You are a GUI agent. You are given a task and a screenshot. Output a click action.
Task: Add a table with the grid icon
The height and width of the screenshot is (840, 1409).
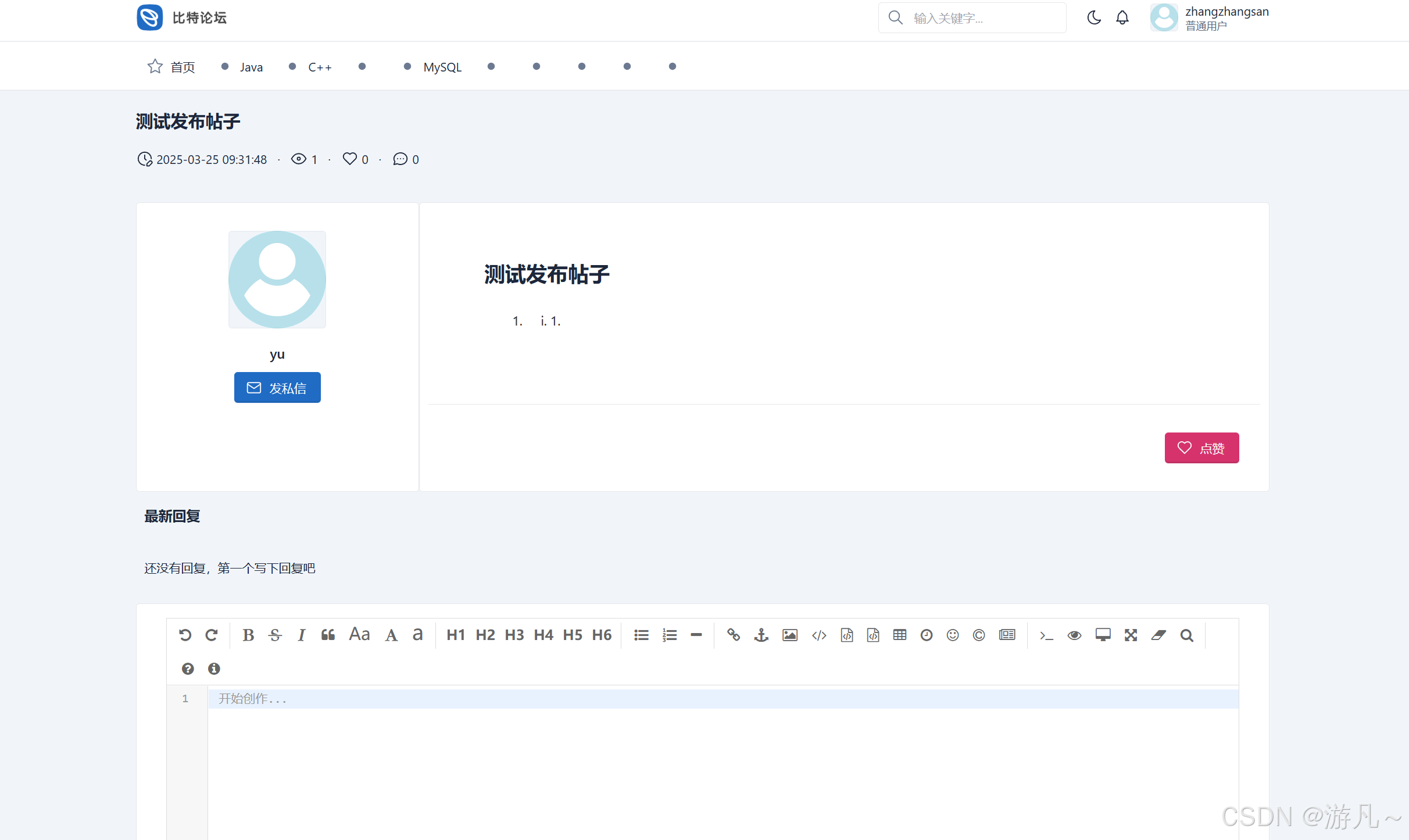point(899,635)
